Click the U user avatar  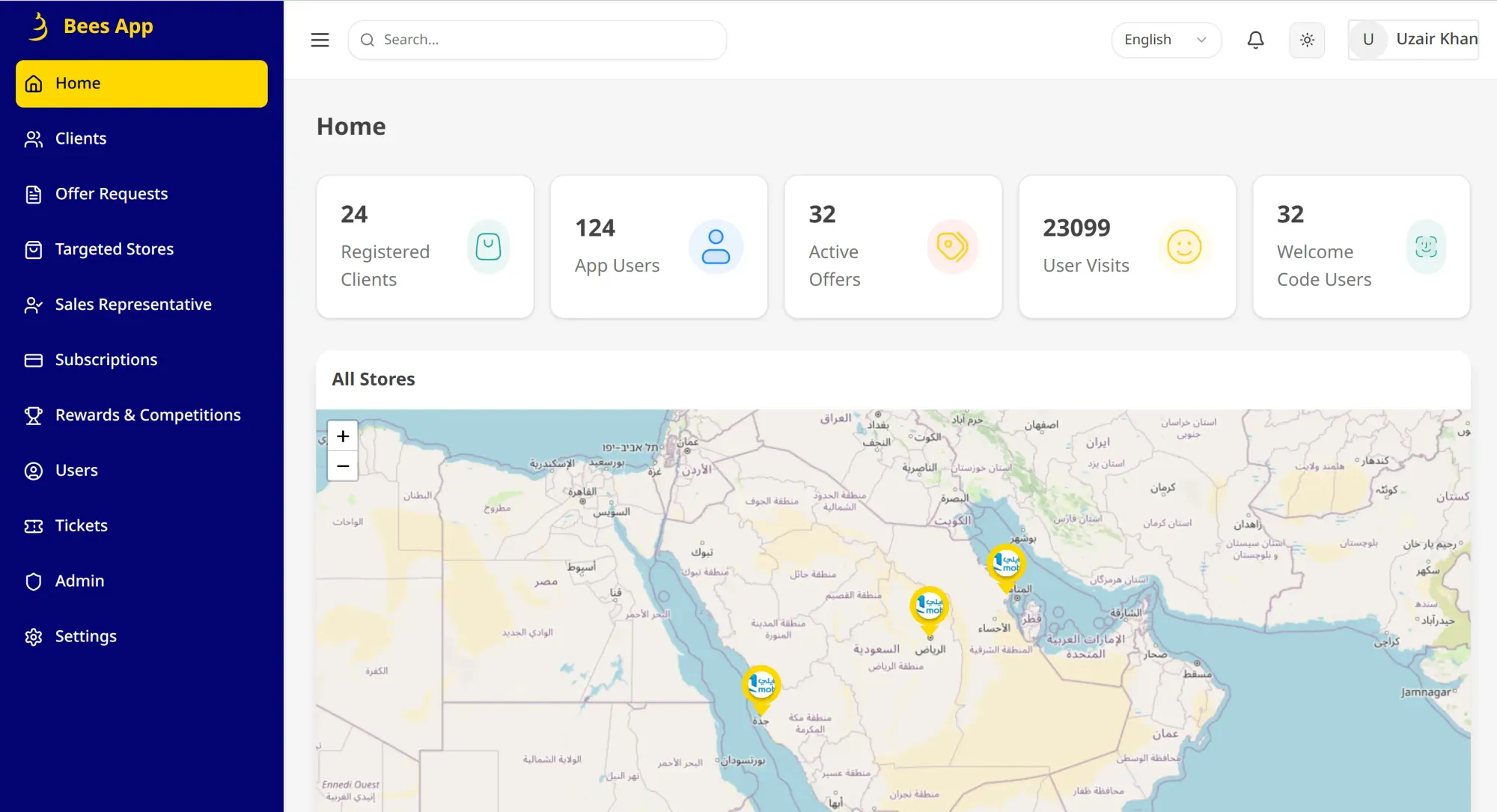point(1368,40)
